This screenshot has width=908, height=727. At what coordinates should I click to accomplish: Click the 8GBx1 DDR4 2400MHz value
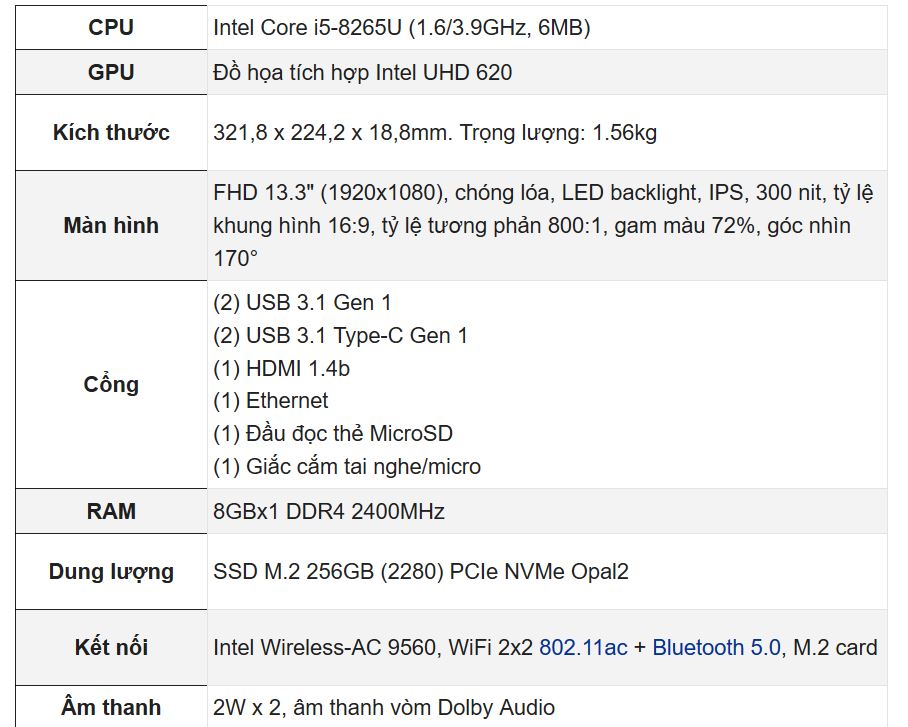tap(328, 512)
